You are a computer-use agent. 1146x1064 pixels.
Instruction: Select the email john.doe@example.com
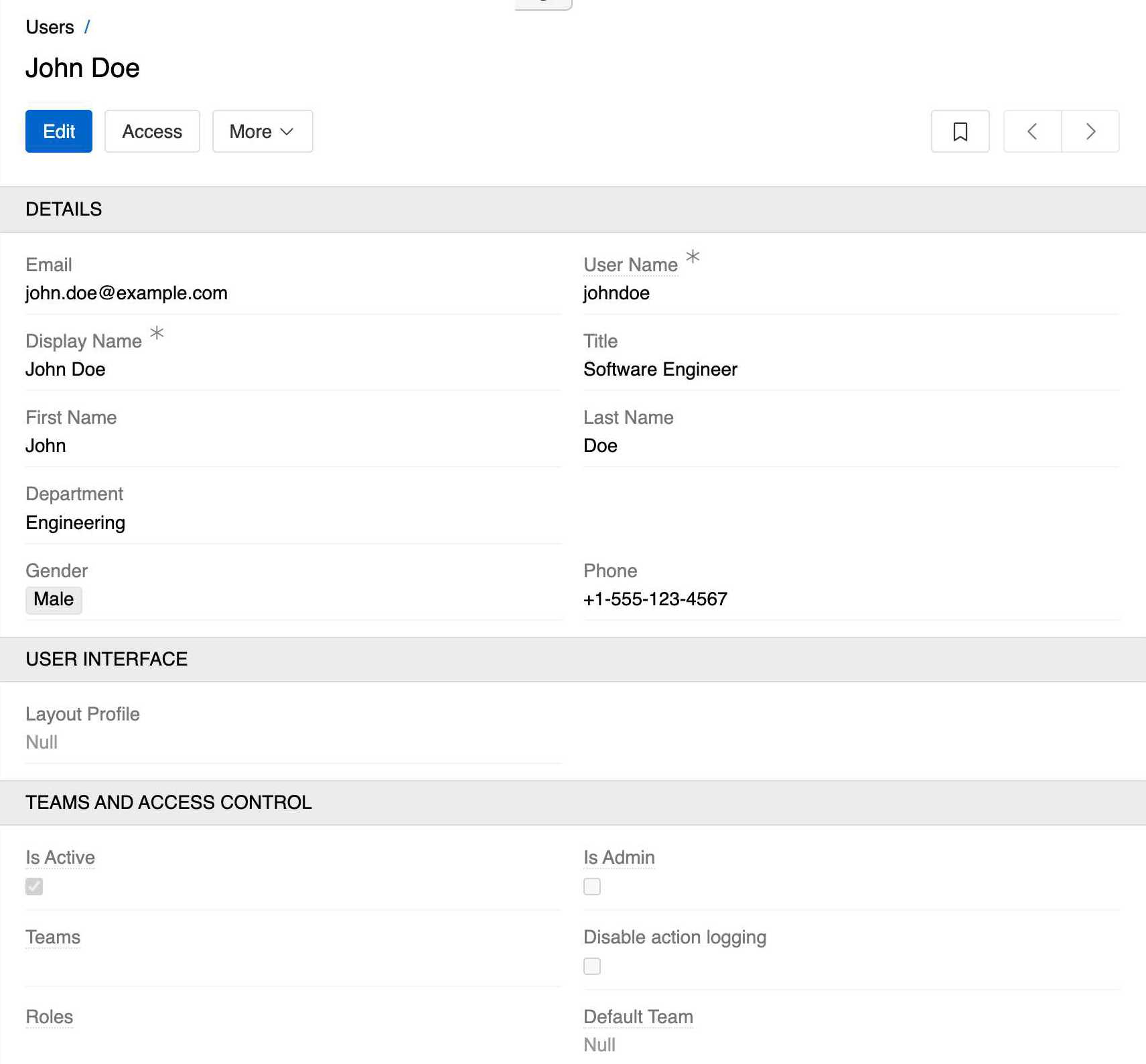point(127,293)
